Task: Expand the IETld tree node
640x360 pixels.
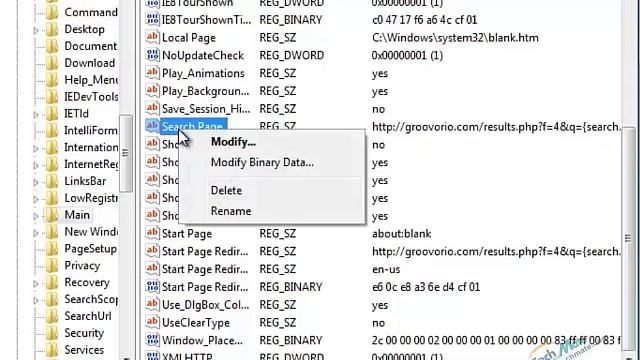Action: [36, 115]
